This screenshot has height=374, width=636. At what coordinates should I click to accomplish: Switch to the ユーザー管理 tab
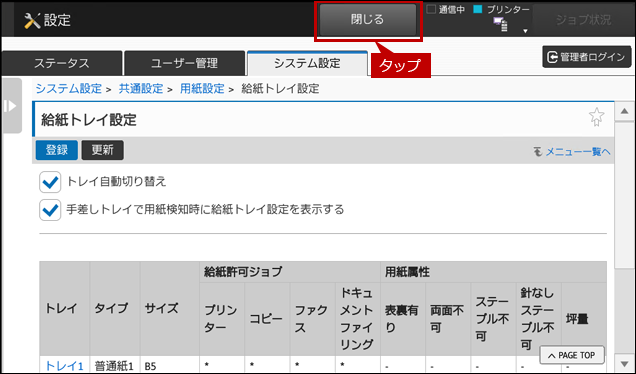[x=185, y=63]
